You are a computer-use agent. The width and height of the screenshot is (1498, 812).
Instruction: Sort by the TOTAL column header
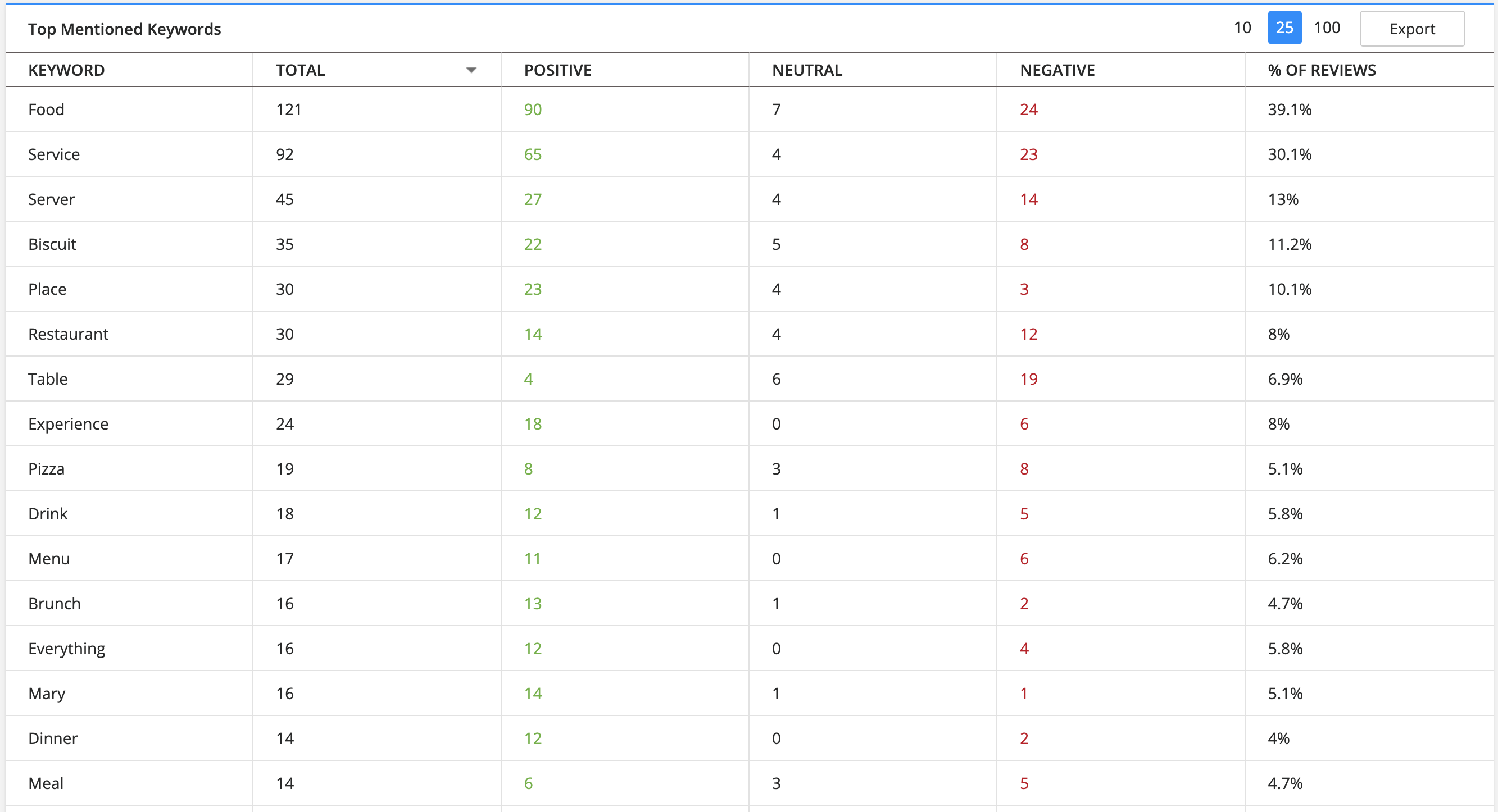click(300, 70)
